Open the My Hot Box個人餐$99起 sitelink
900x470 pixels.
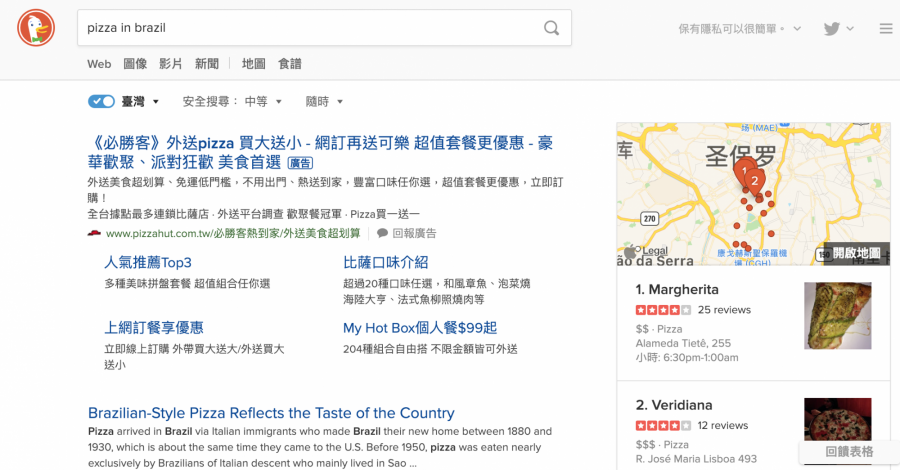coord(420,328)
